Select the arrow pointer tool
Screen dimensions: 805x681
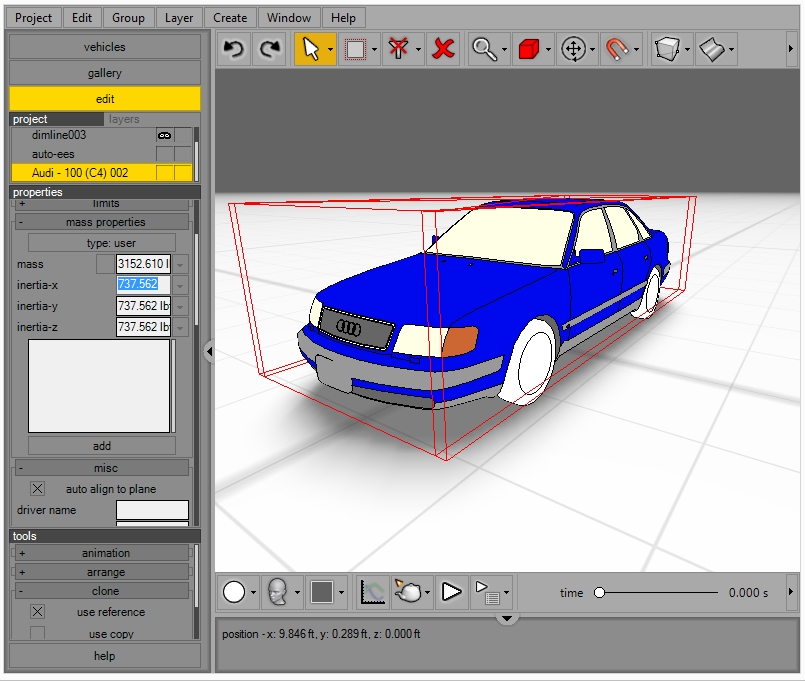(x=311, y=49)
